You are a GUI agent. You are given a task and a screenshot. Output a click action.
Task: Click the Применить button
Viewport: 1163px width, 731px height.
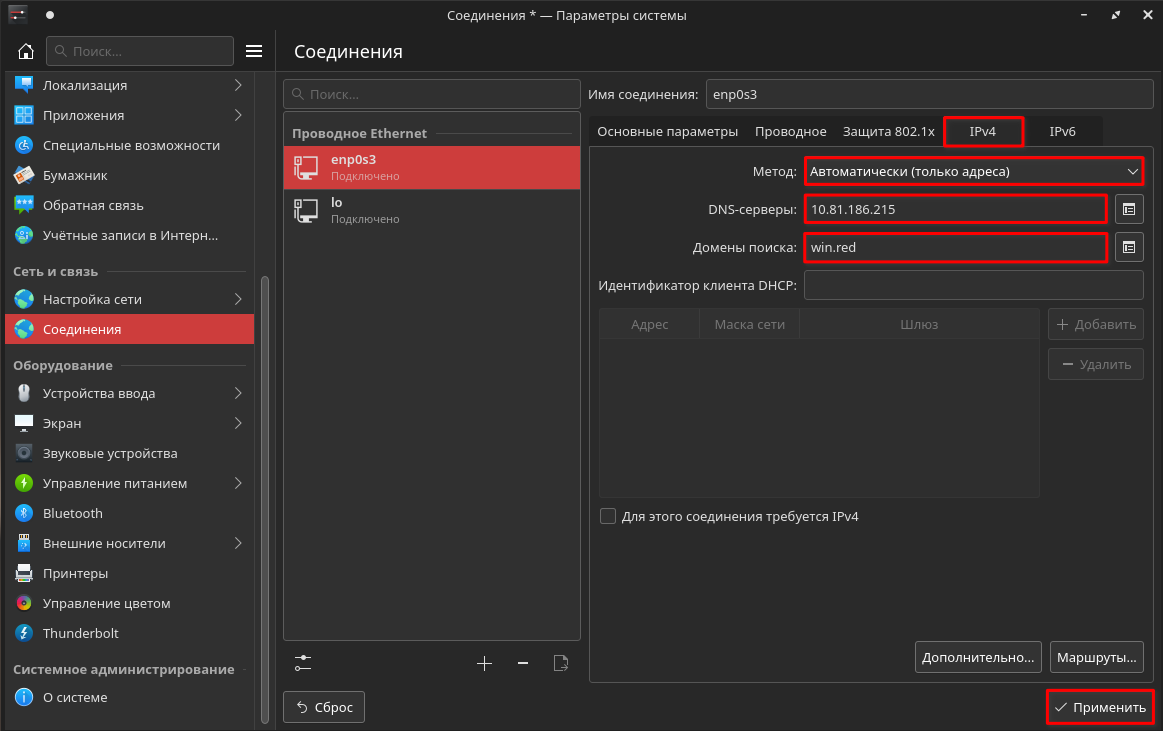click(1100, 707)
